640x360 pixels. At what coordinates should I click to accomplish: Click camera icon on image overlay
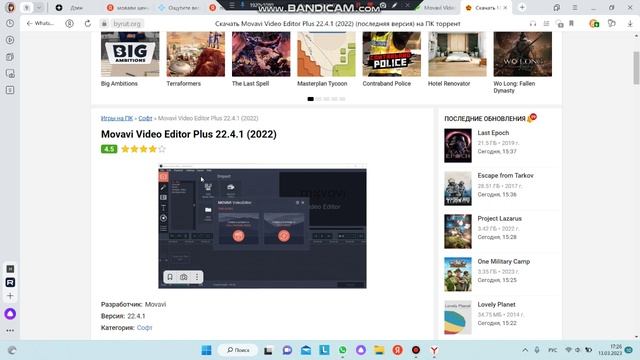pos(184,277)
